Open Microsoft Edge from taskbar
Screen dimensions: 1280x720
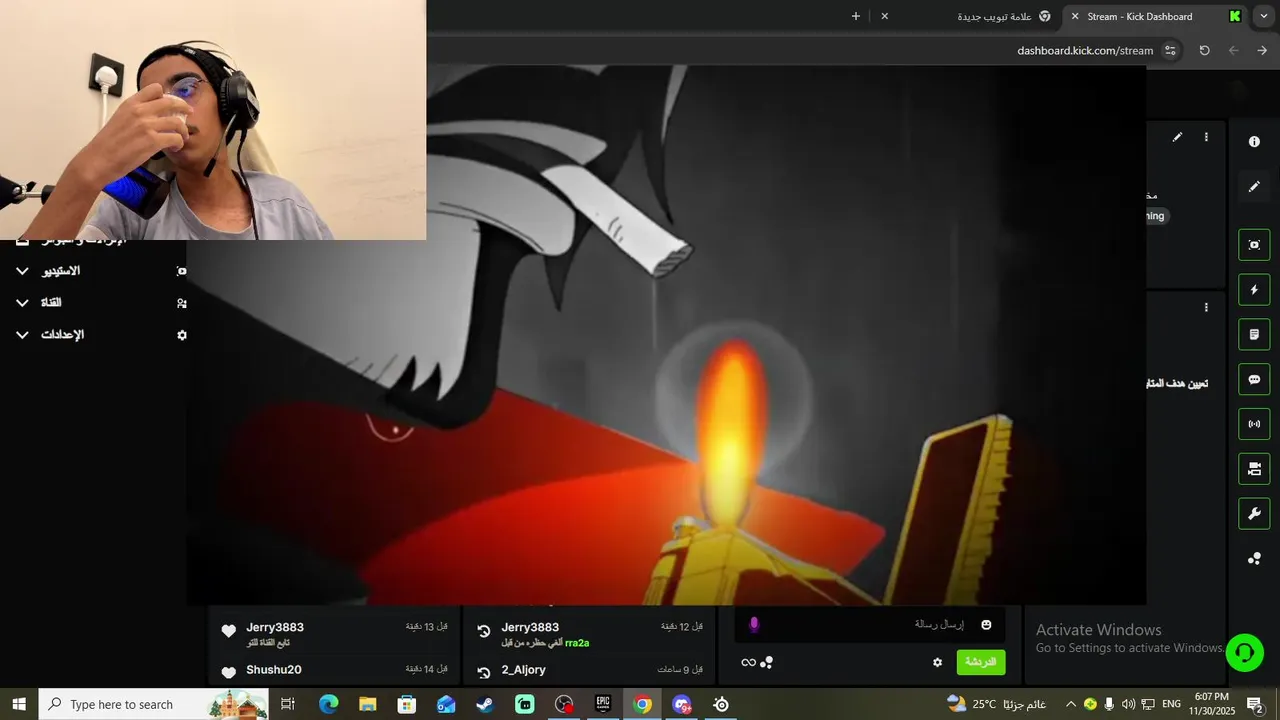point(328,704)
